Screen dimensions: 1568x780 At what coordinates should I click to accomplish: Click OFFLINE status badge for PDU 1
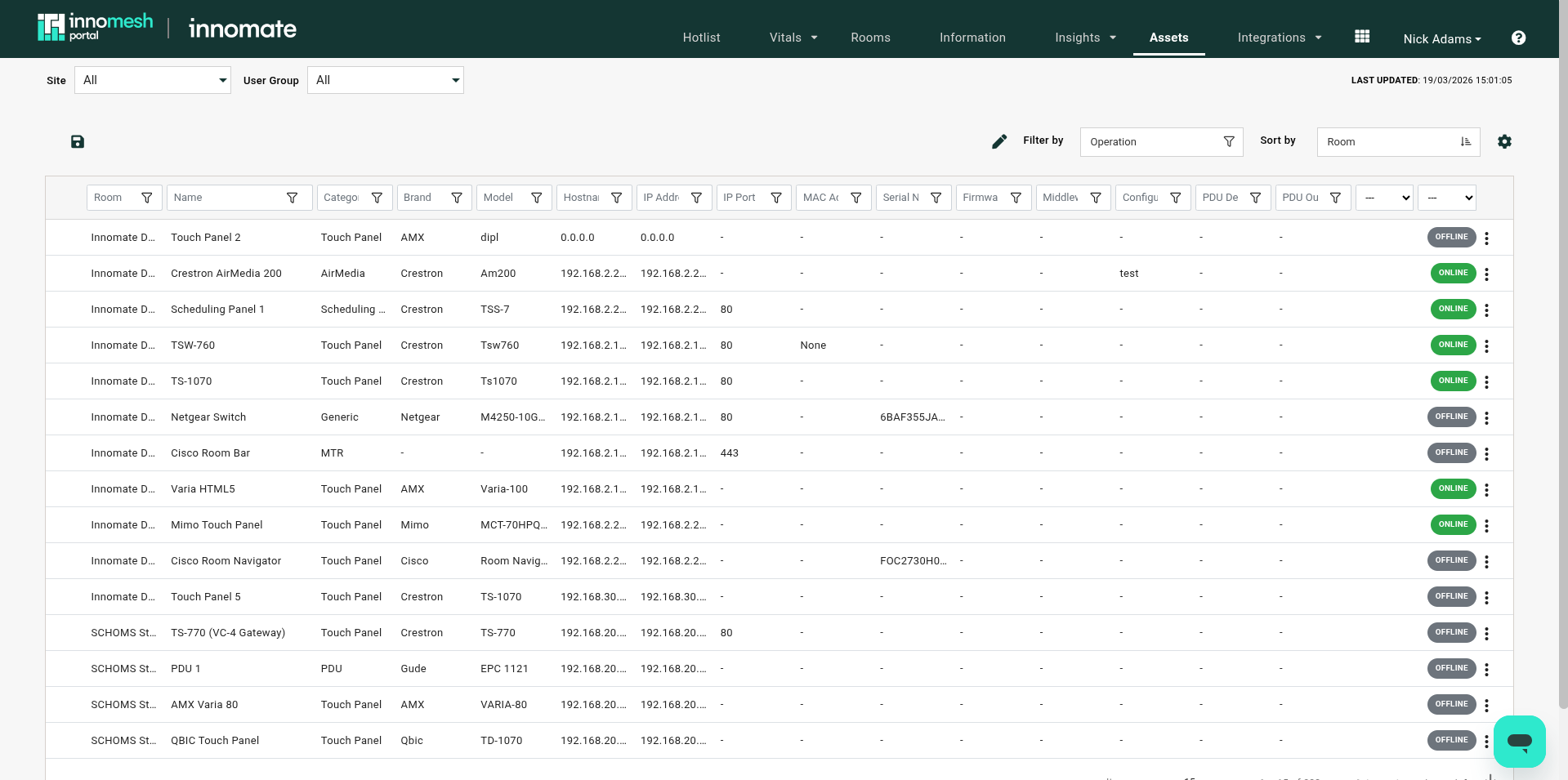1451,668
